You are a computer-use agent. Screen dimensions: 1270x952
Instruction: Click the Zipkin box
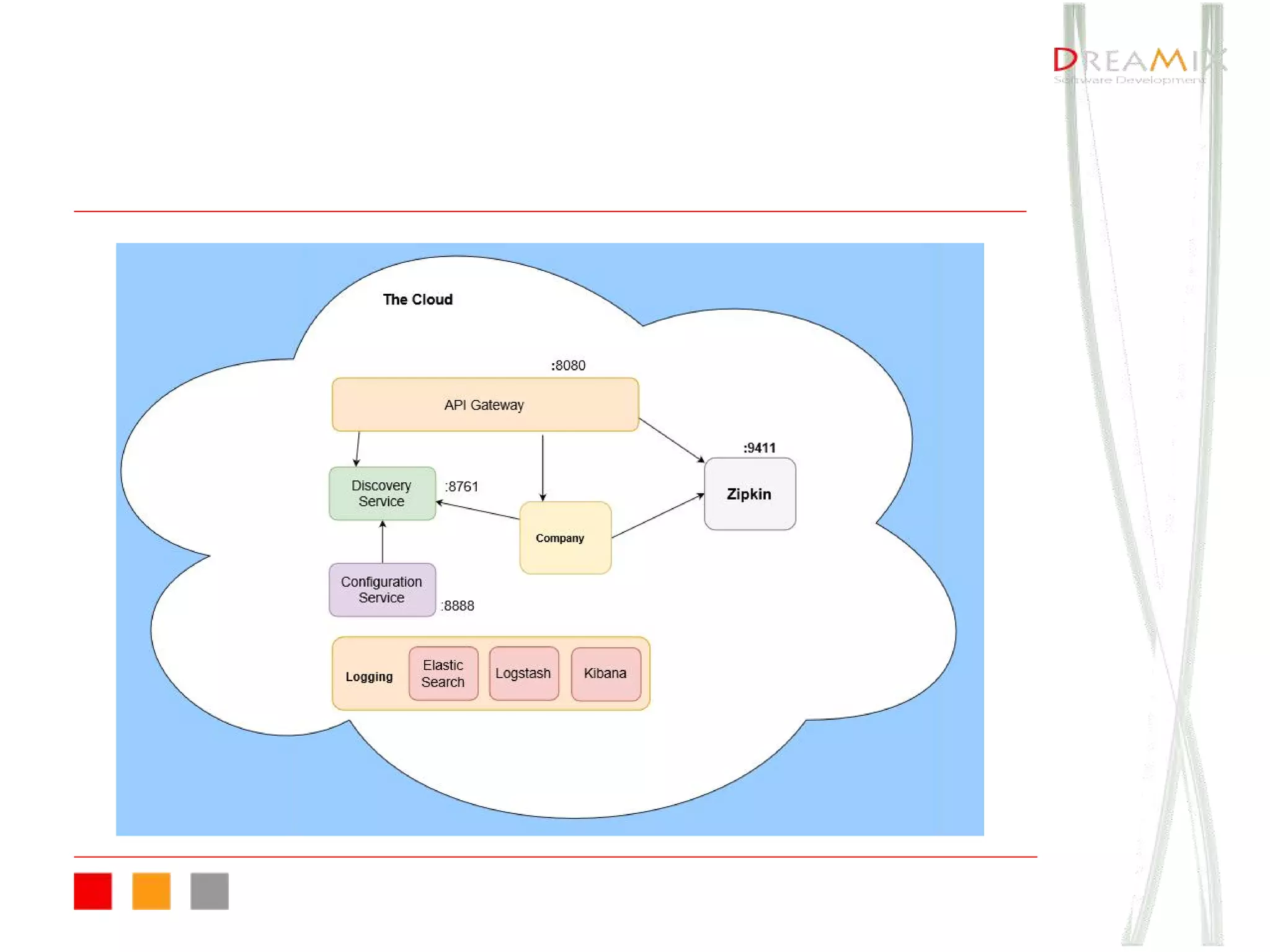click(x=749, y=494)
